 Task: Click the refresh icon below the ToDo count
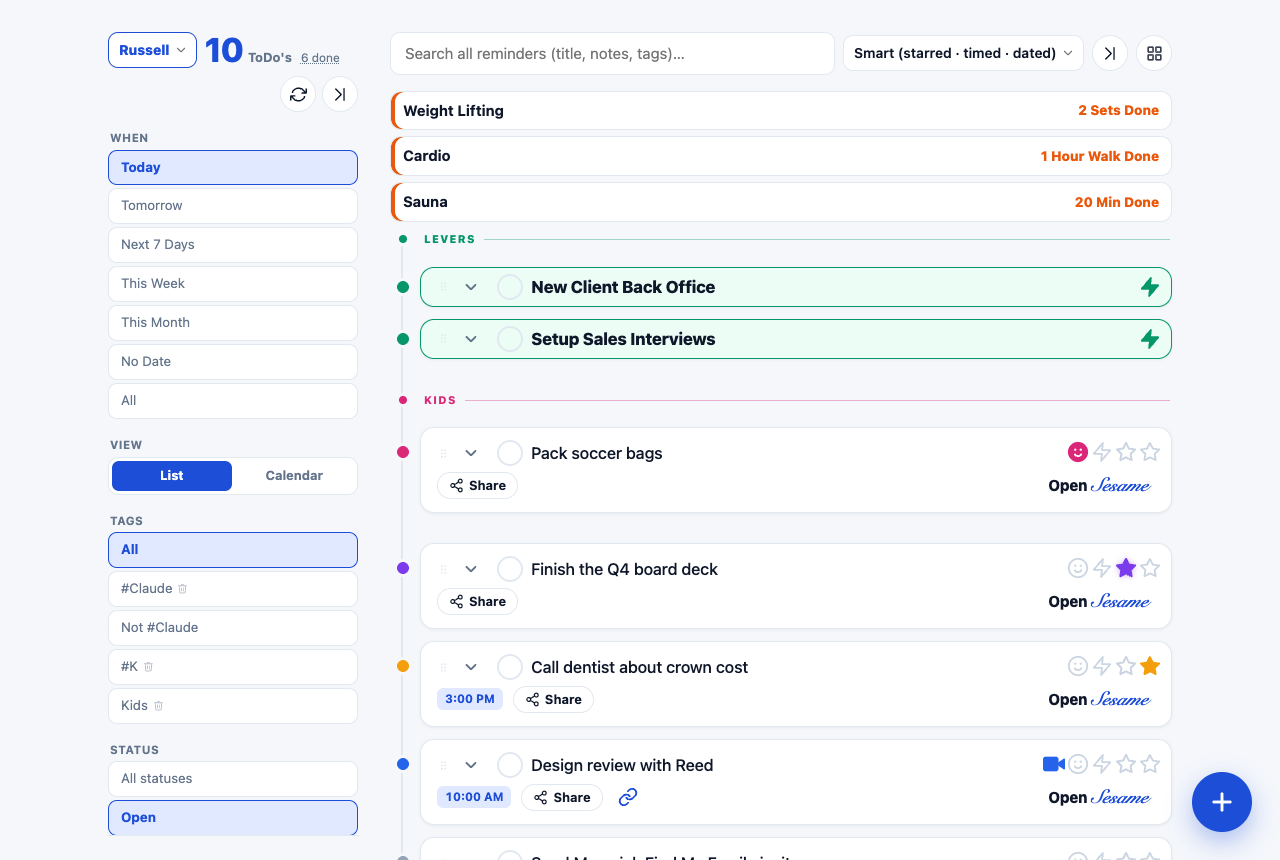298,94
